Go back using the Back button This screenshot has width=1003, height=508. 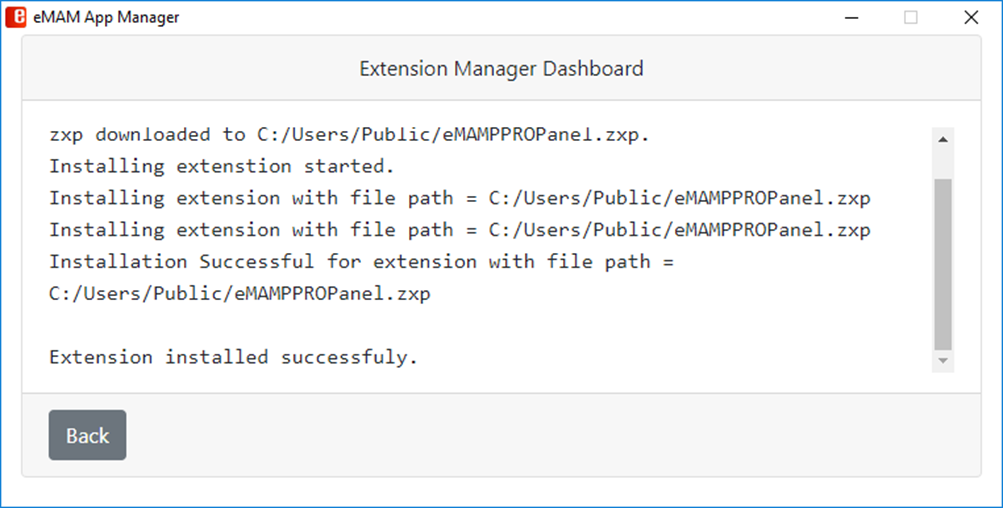point(88,435)
